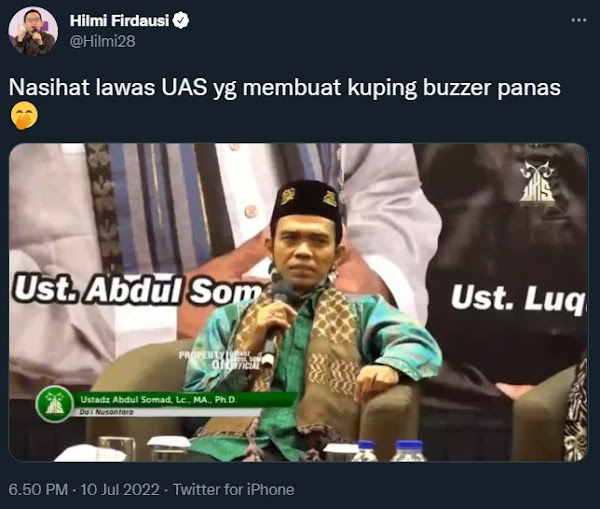This screenshot has width=600, height=509.
Task: Click the 6.50 PM timestamp
Action: click(38, 489)
